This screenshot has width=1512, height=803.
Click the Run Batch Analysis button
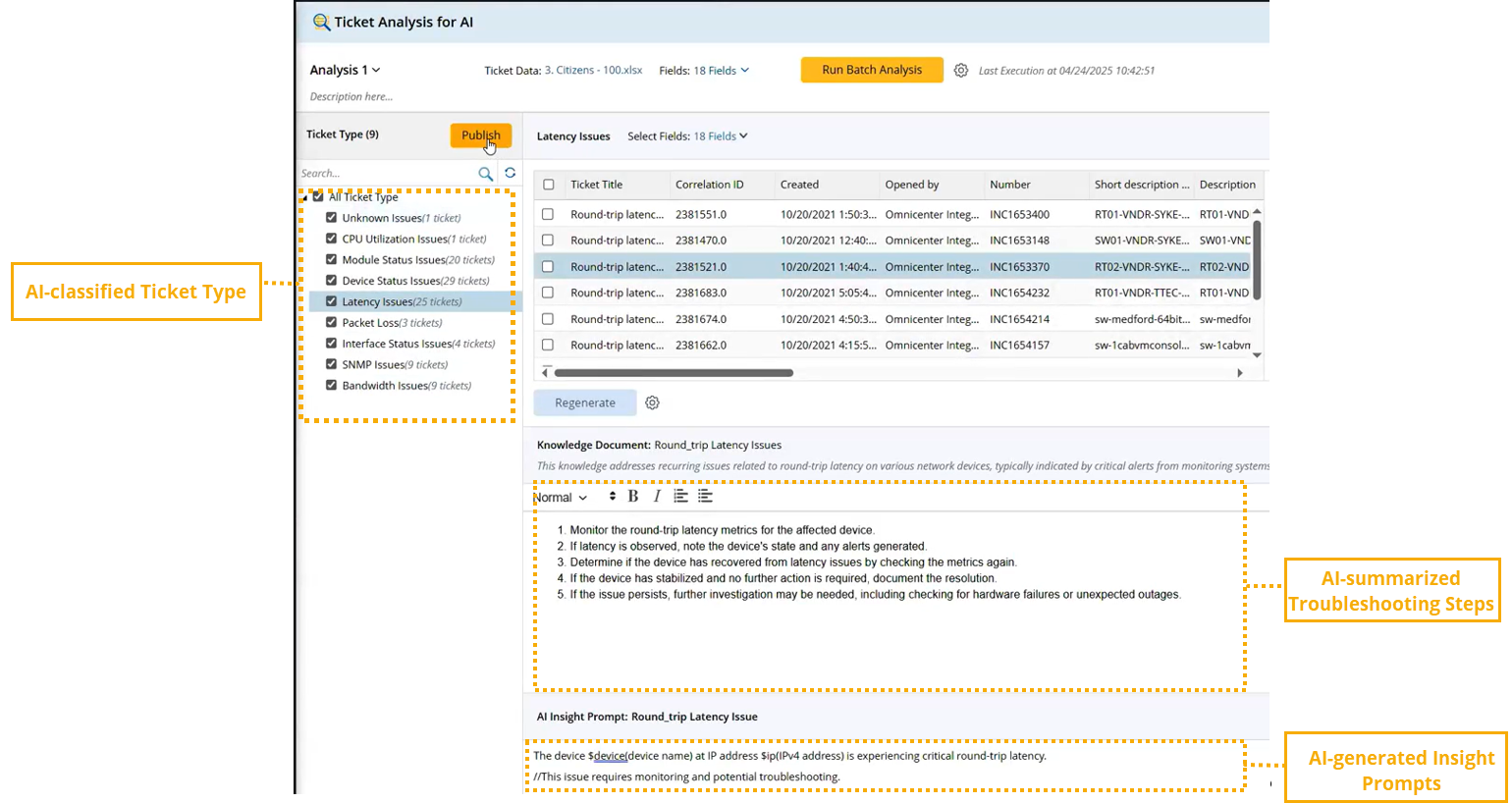[x=872, y=70]
